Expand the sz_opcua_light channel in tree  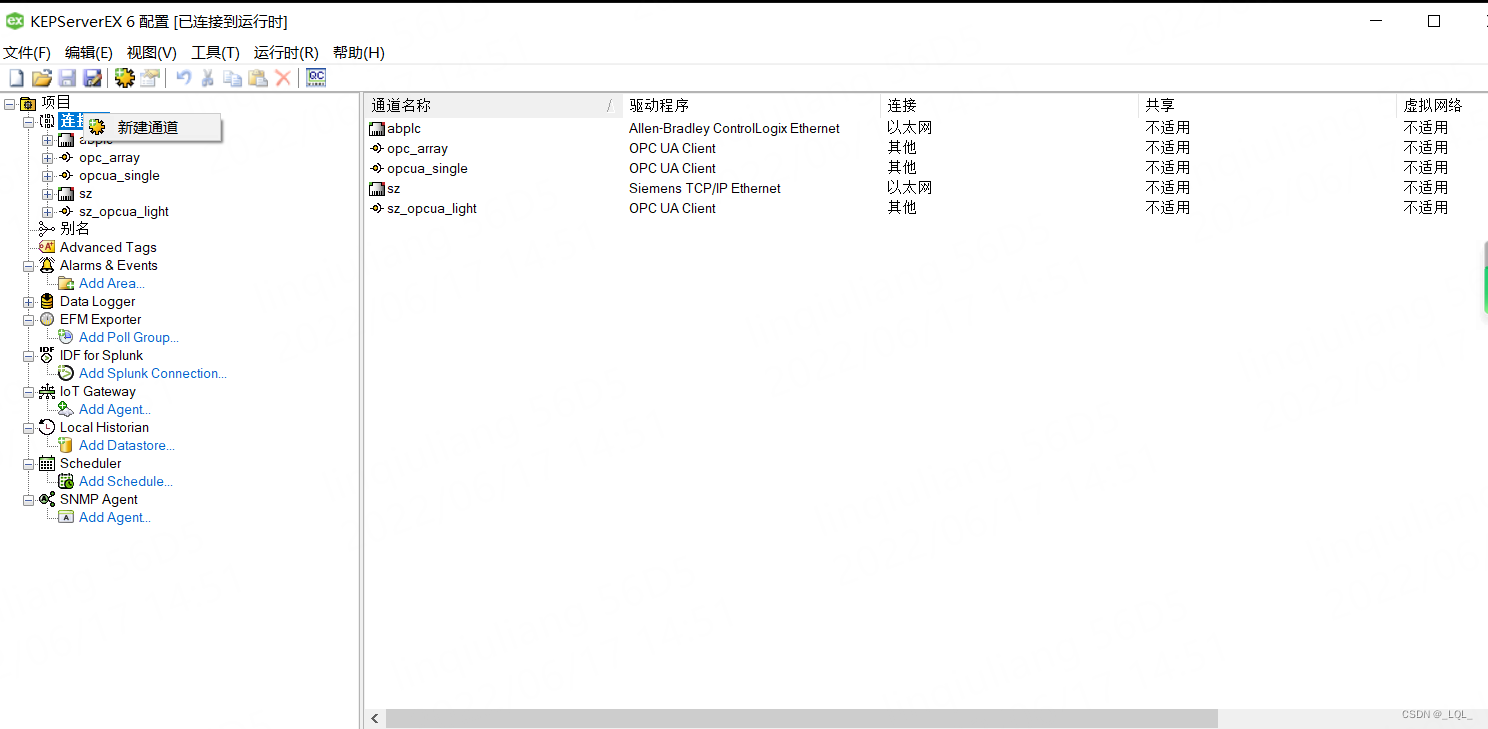47,211
